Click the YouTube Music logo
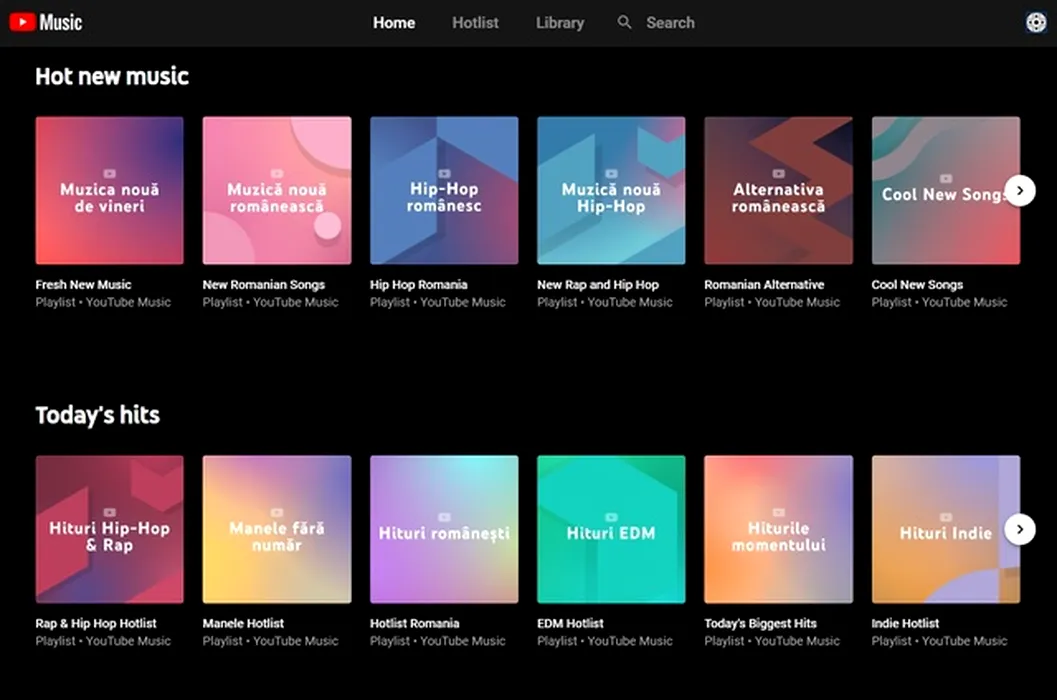Viewport: 1057px width, 700px height. coord(46,22)
